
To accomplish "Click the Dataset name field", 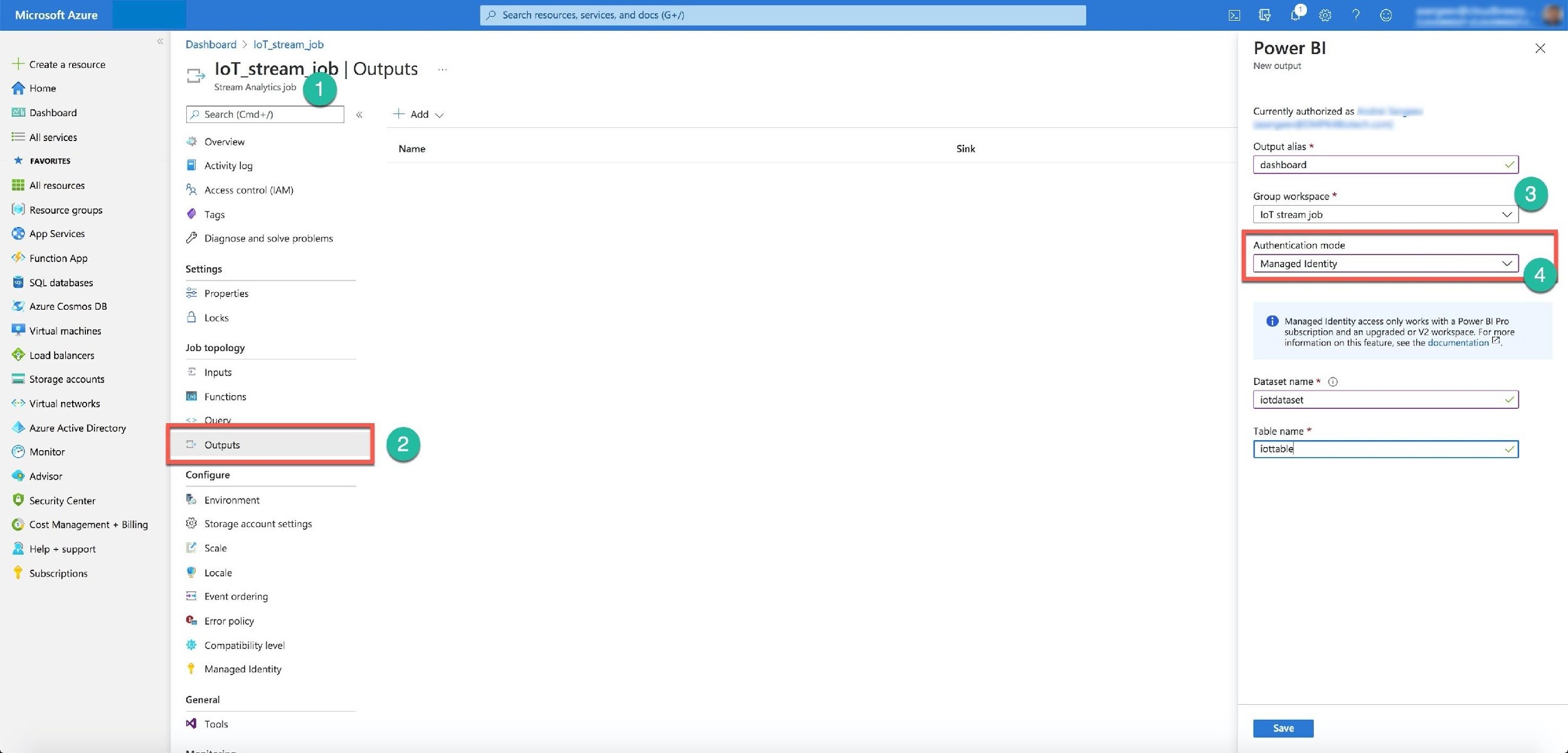I will [1385, 399].
